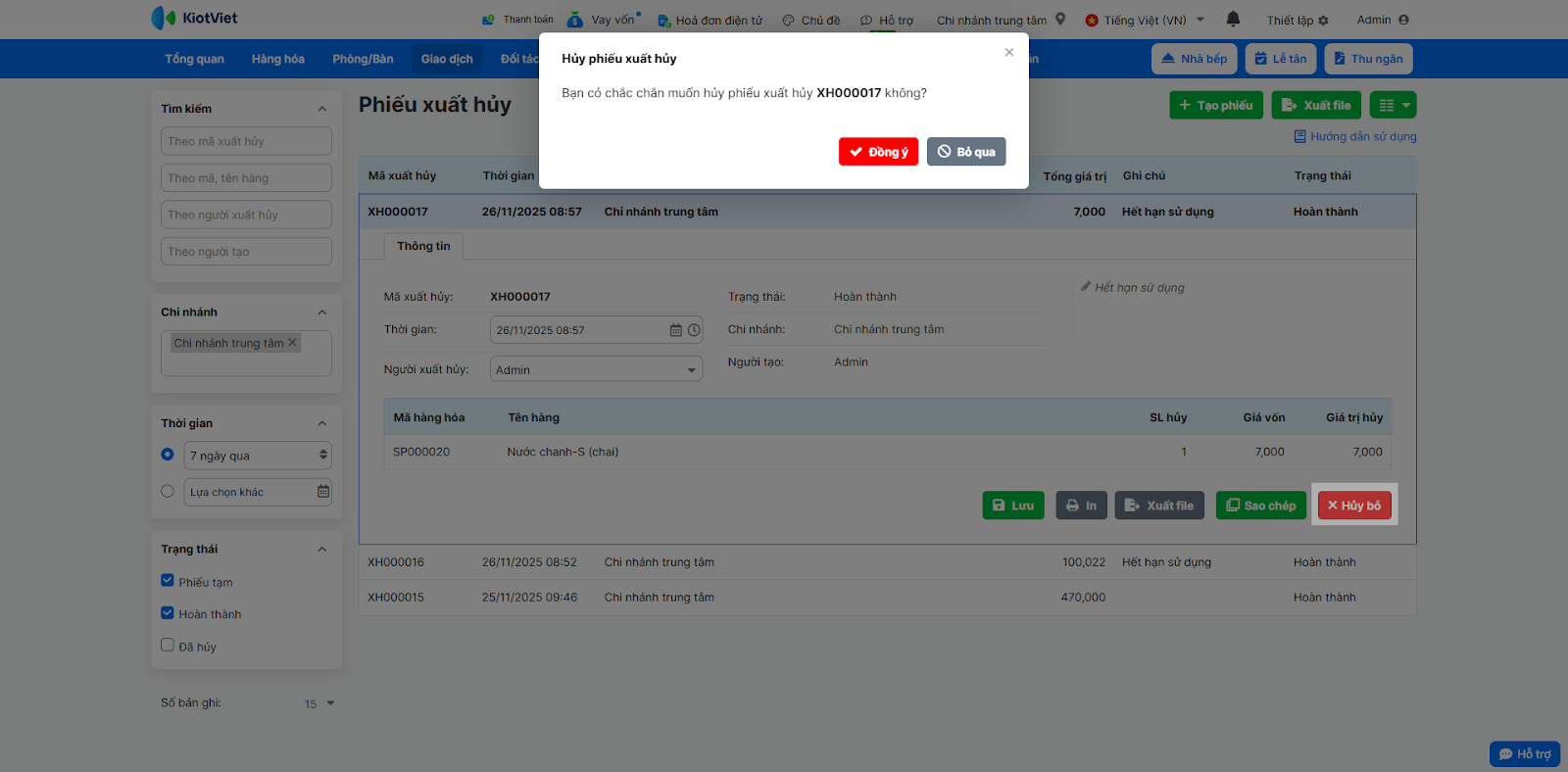This screenshot has width=1568, height=772.
Task: Go to the Thu ngân screen
Action: pyautogui.click(x=1368, y=59)
